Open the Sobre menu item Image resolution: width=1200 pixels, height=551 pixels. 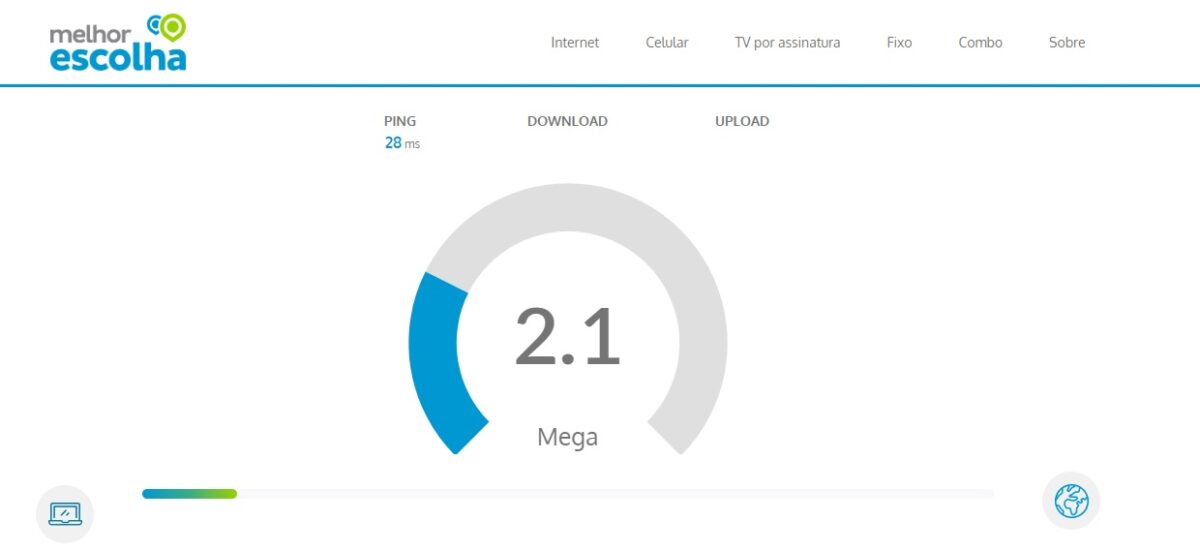point(1067,43)
